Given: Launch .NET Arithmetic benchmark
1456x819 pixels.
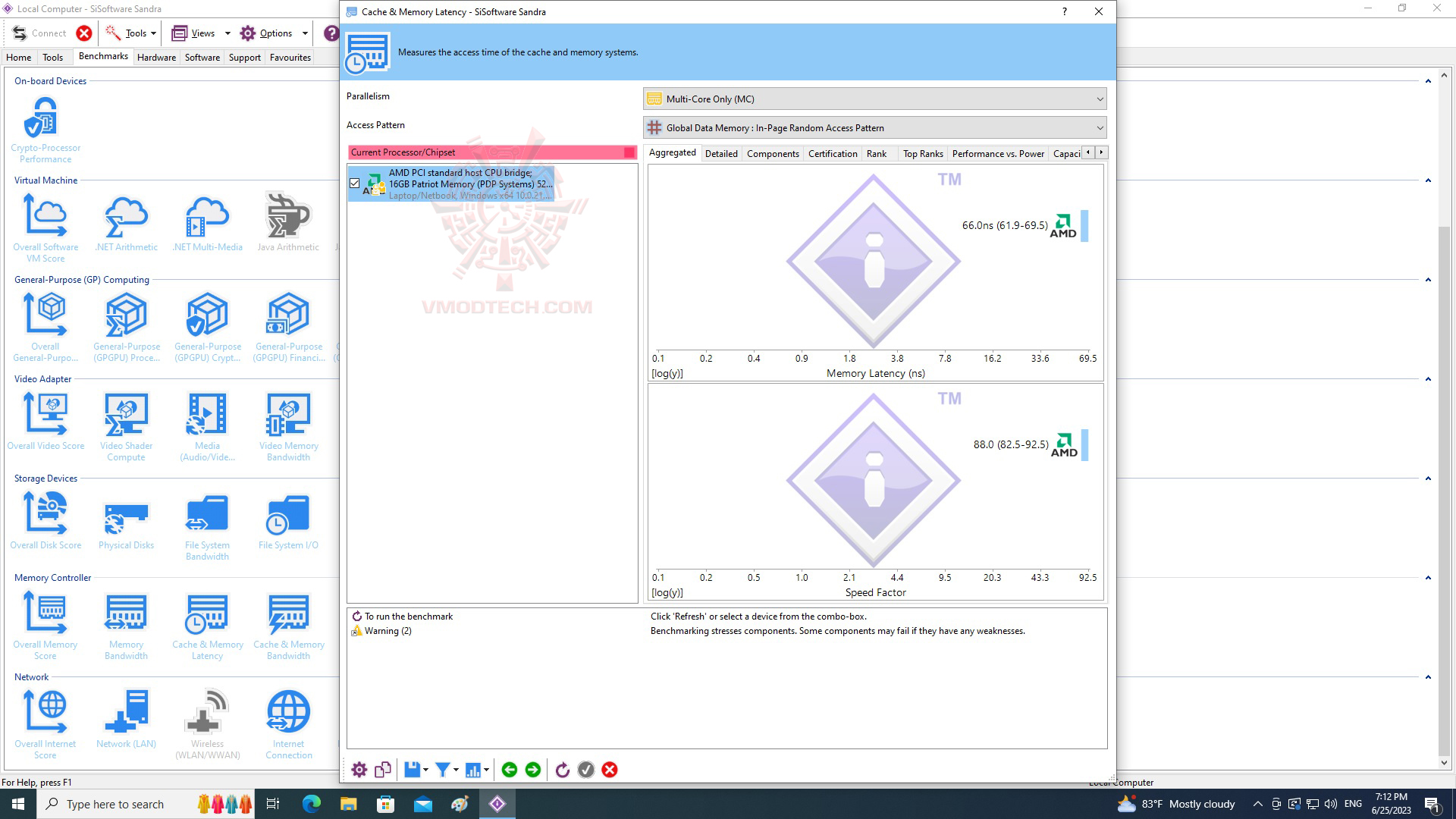Looking at the screenshot, I should [126, 223].
